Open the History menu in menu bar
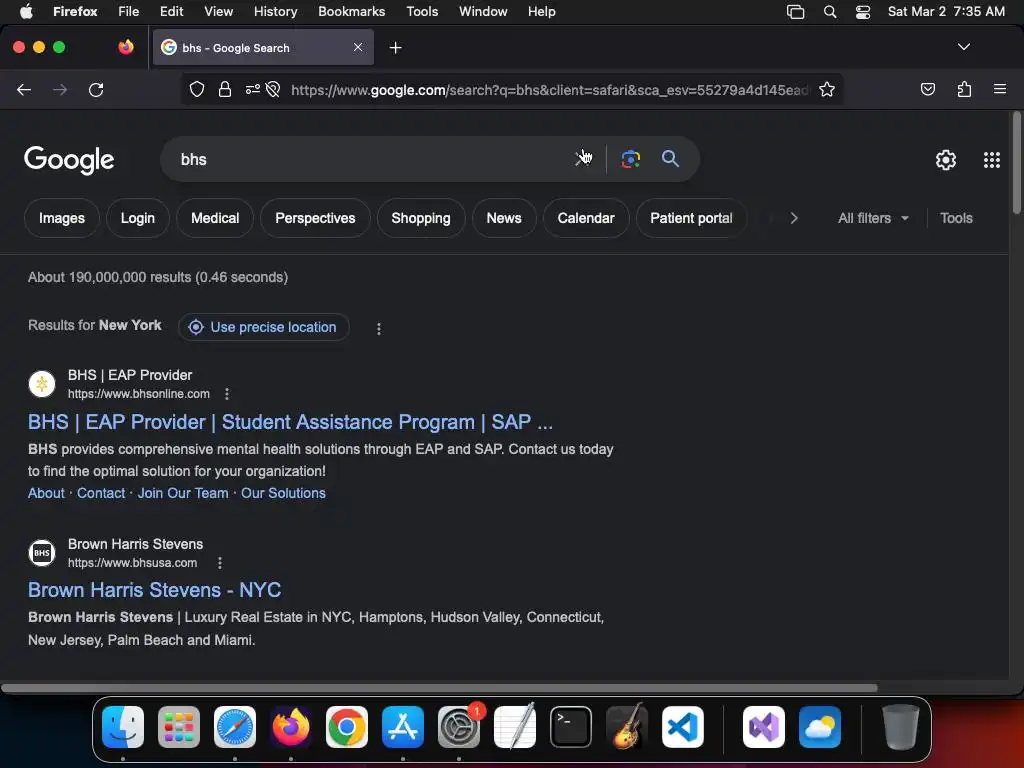Image resolution: width=1024 pixels, height=768 pixels. pos(276,11)
